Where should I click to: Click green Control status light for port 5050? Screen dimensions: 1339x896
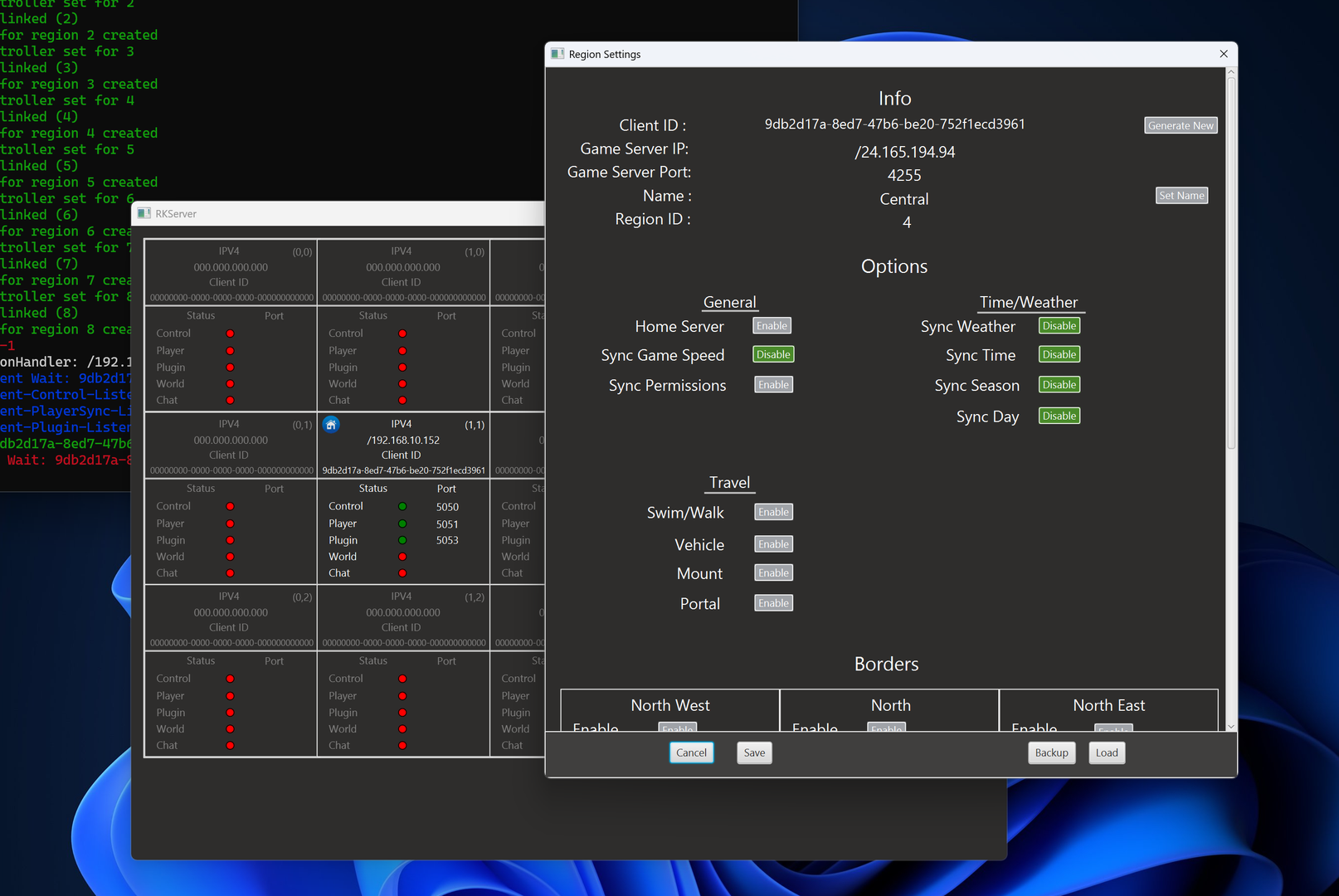point(402,506)
